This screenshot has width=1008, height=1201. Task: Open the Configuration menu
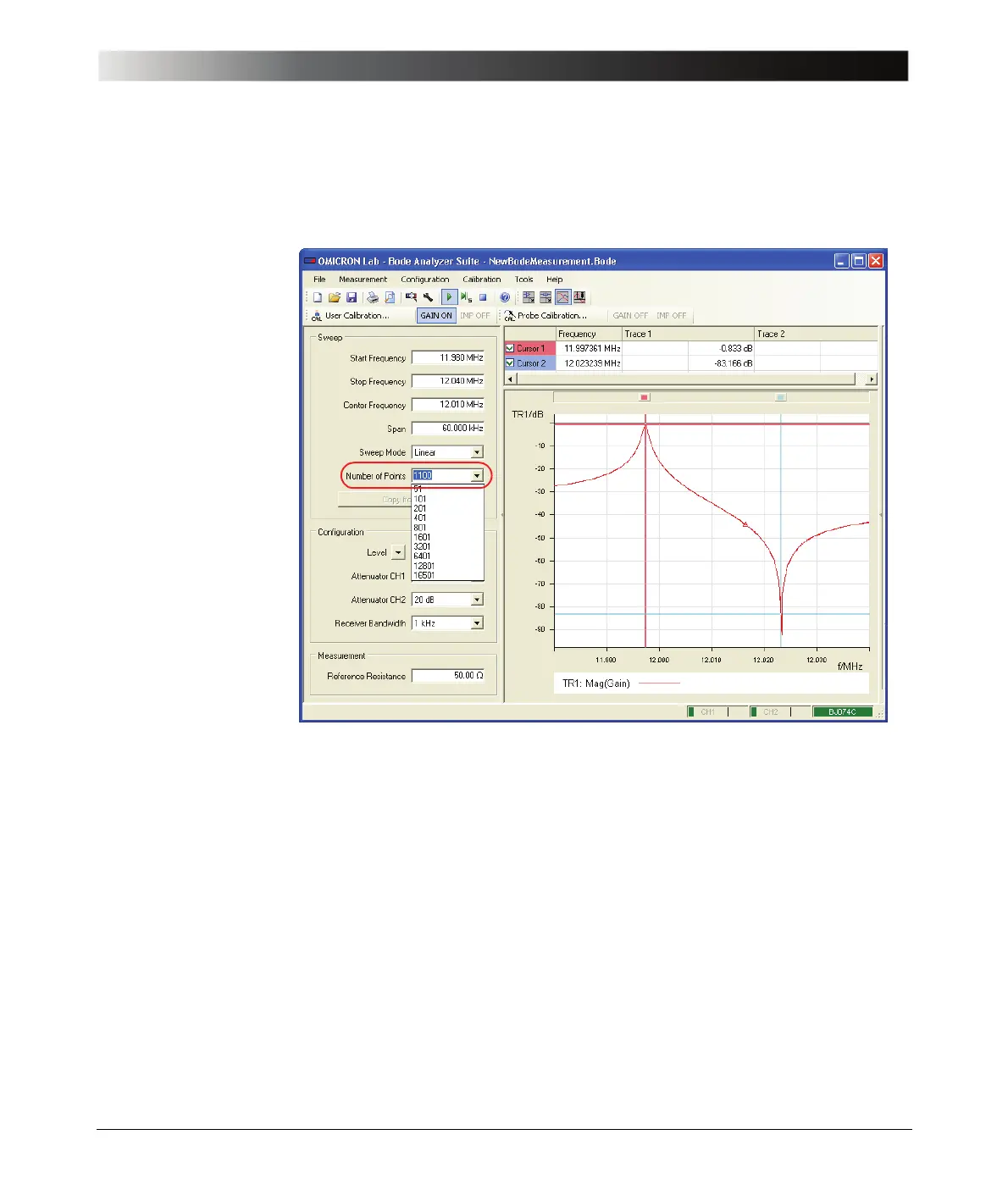(x=425, y=279)
